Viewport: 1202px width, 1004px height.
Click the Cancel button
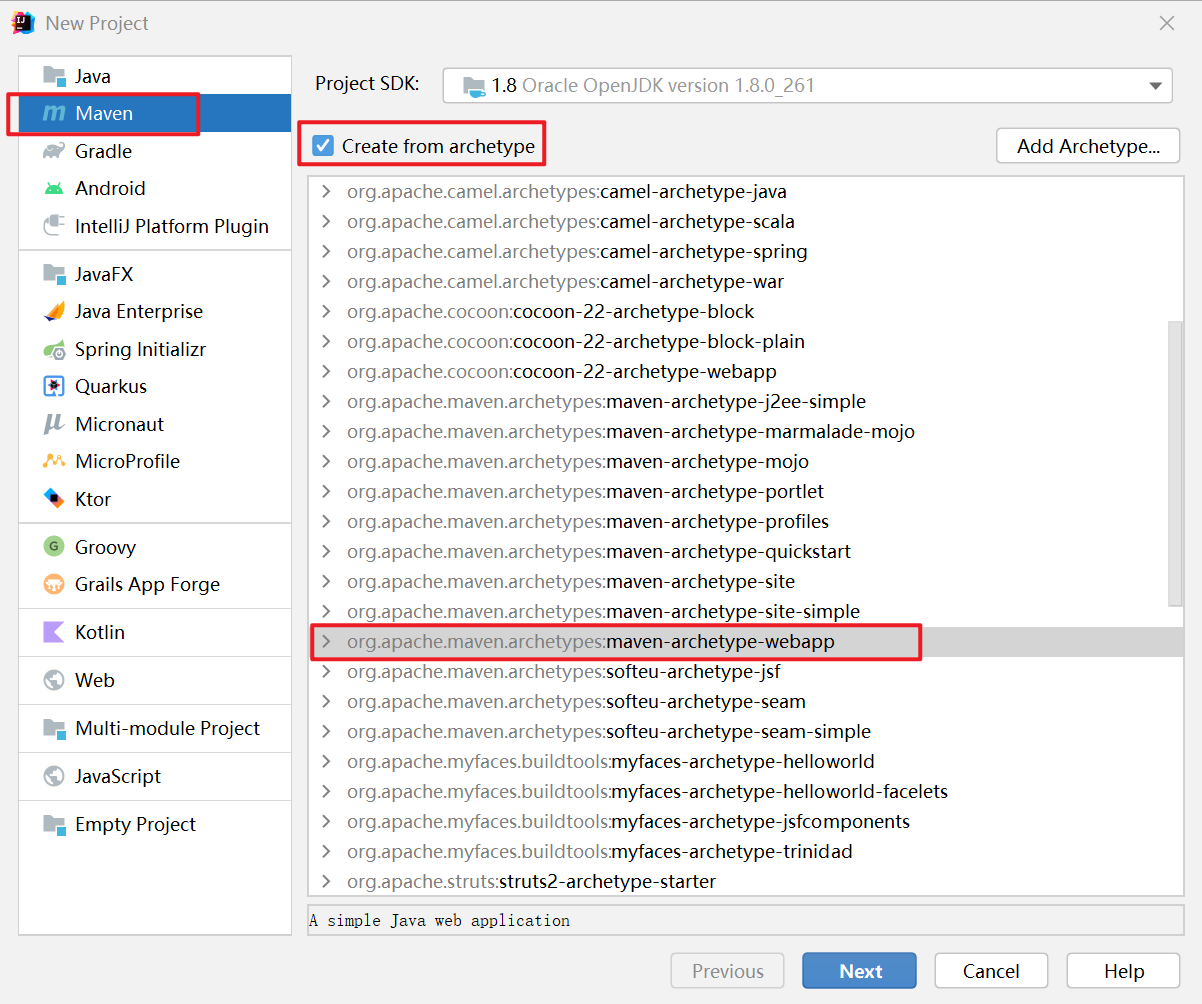pyautogui.click(x=991, y=971)
